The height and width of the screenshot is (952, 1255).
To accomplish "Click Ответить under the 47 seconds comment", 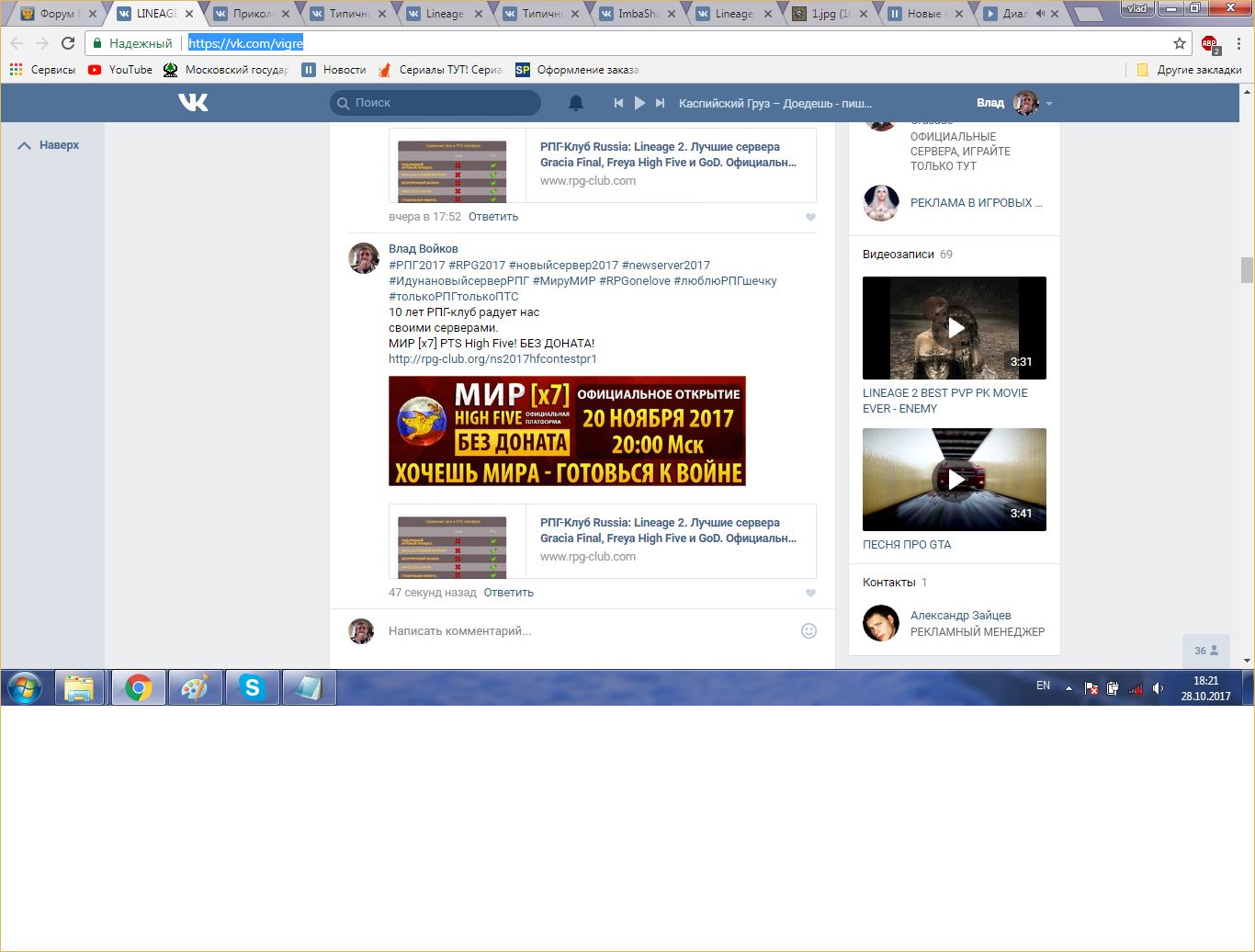I will [x=508, y=593].
